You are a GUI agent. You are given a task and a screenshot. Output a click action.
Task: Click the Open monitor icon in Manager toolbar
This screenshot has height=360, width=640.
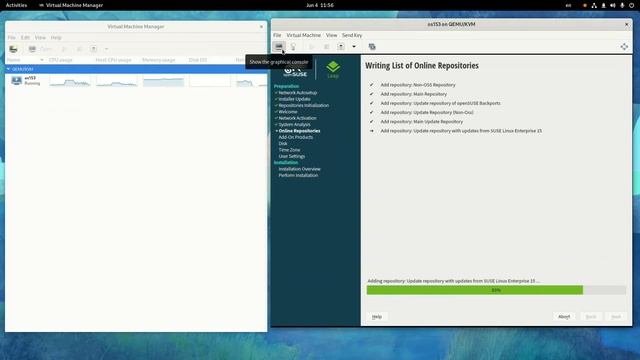pyautogui.click(x=32, y=49)
